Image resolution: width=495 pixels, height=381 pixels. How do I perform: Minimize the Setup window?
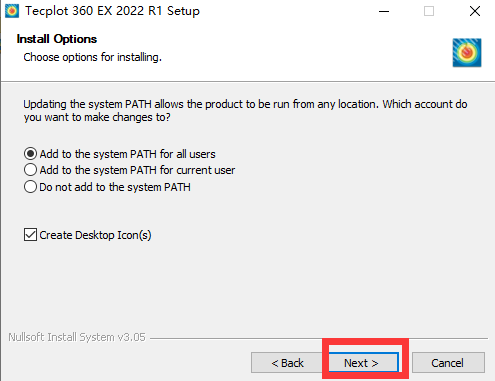[384, 11]
